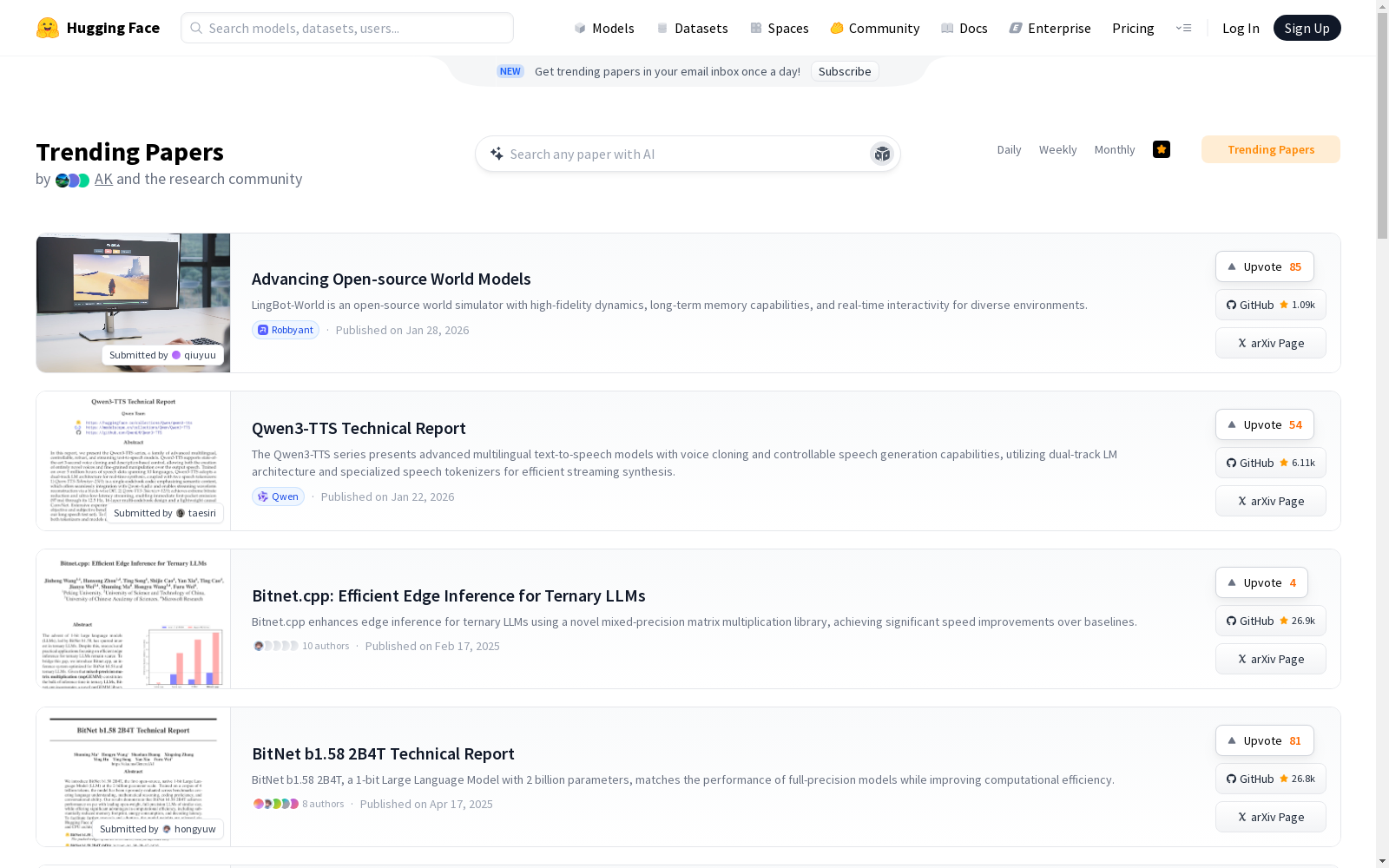The image size is (1389, 868).
Task: Upvote the paper with 4 upvotes
Action: coord(1261,582)
